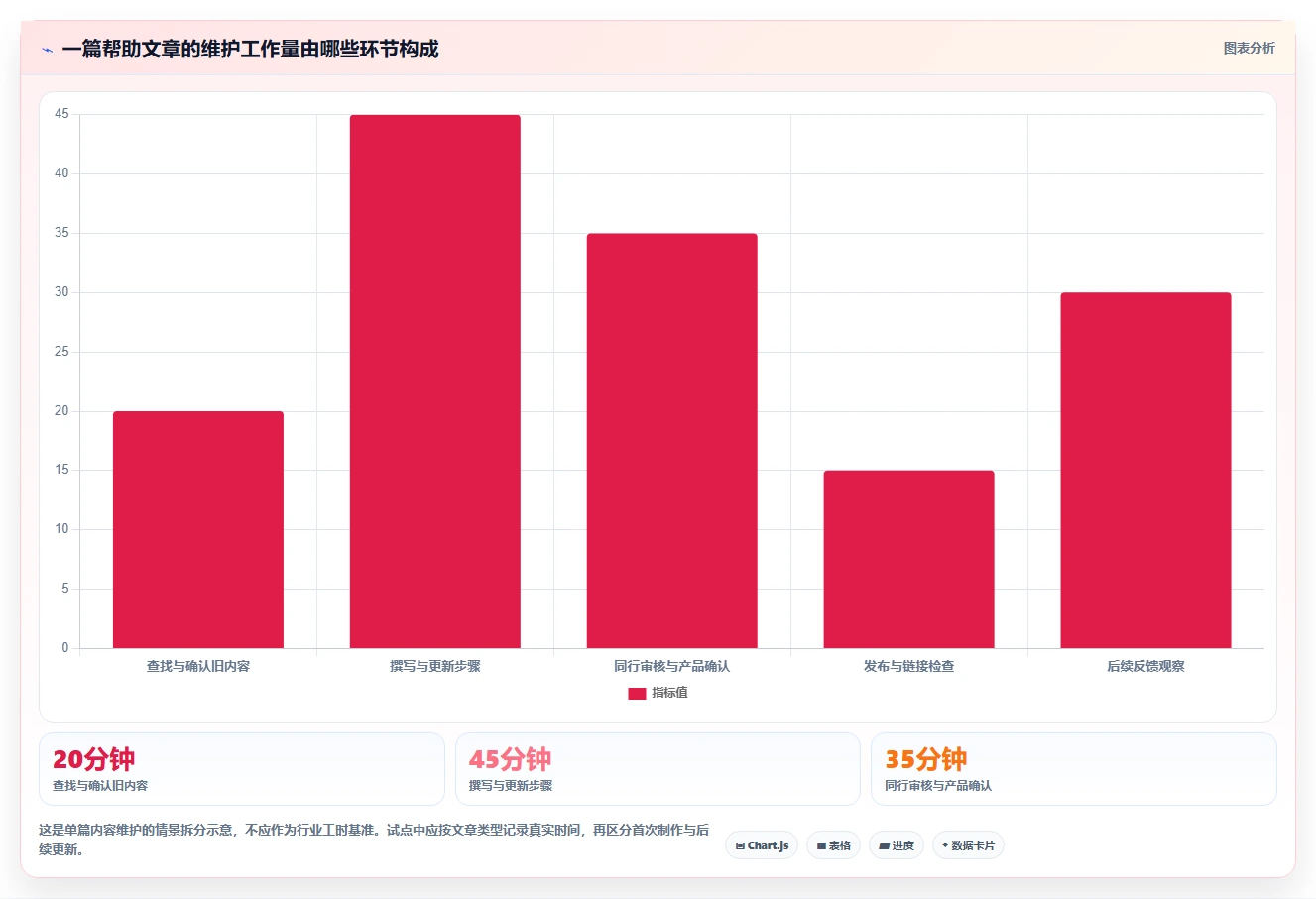Click the 同行审核与产品确认 axis label

click(672, 666)
